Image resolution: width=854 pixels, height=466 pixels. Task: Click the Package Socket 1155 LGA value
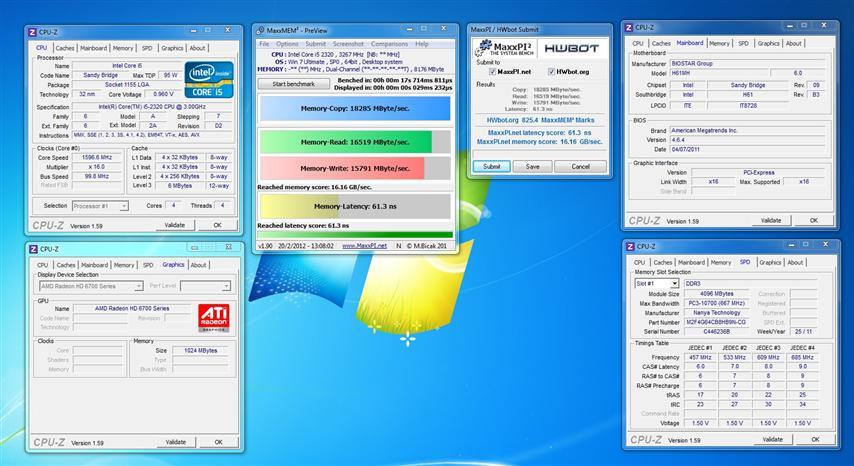point(125,85)
